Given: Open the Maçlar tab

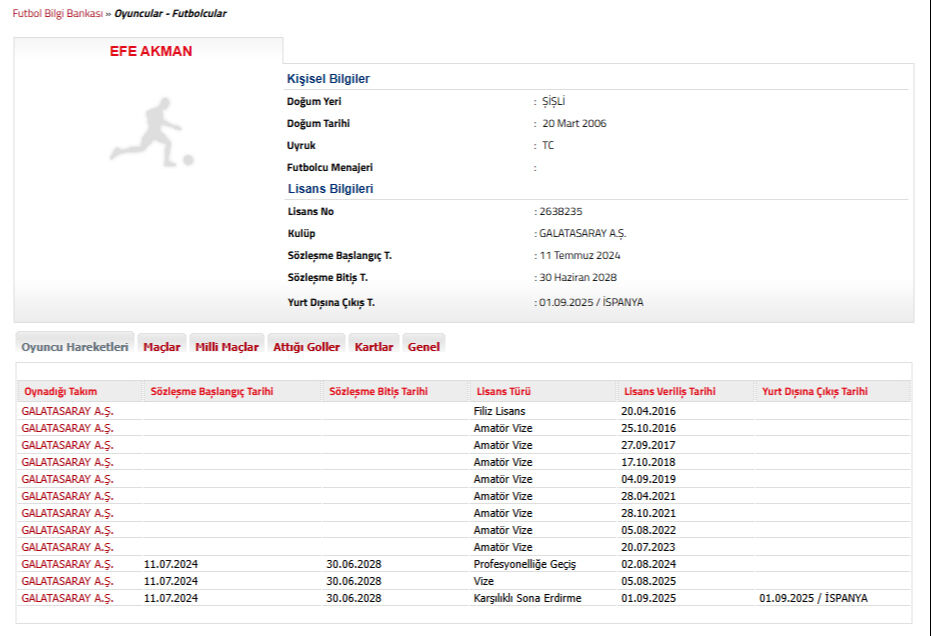Looking at the screenshot, I should 162,347.
